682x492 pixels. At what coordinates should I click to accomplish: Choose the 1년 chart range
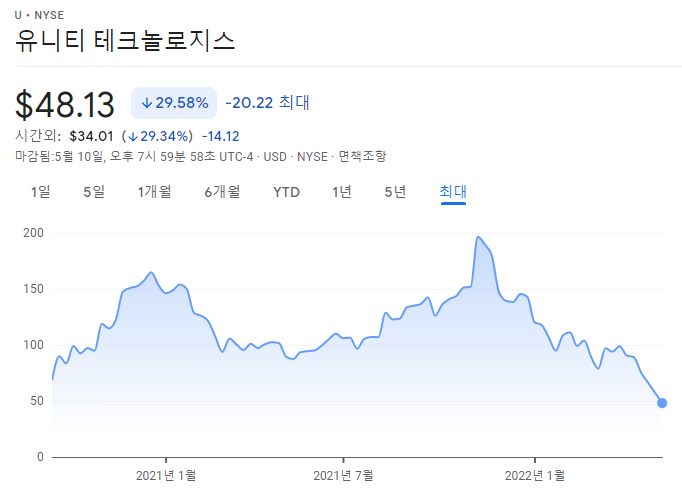(x=342, y=192)
